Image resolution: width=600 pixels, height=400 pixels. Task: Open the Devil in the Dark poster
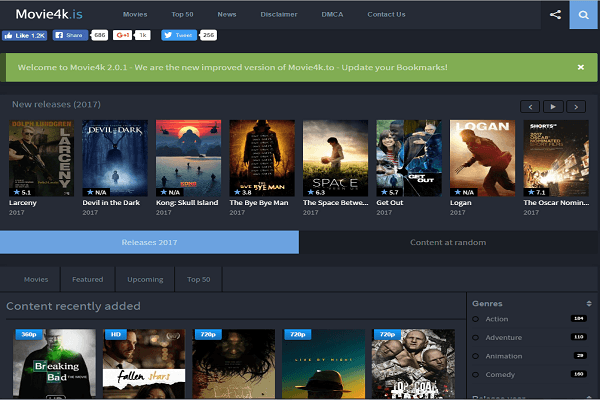pyautogui.click(x=115, y=158)
